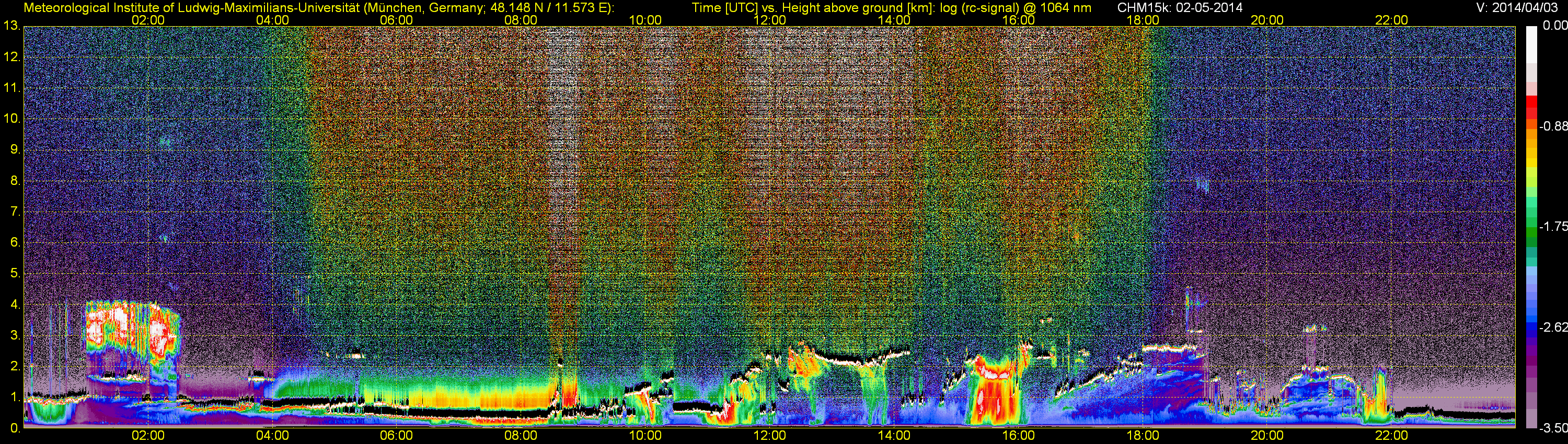1568x444 pixels.
Task: Click the 10:00 label on the top time axis
Action: (x=645, y=20)
